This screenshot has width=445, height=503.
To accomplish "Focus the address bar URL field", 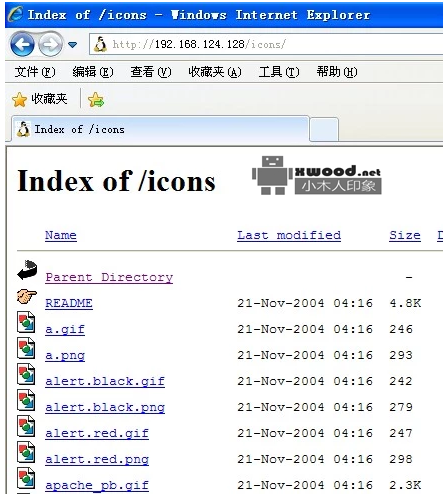I will click(266, 44).
